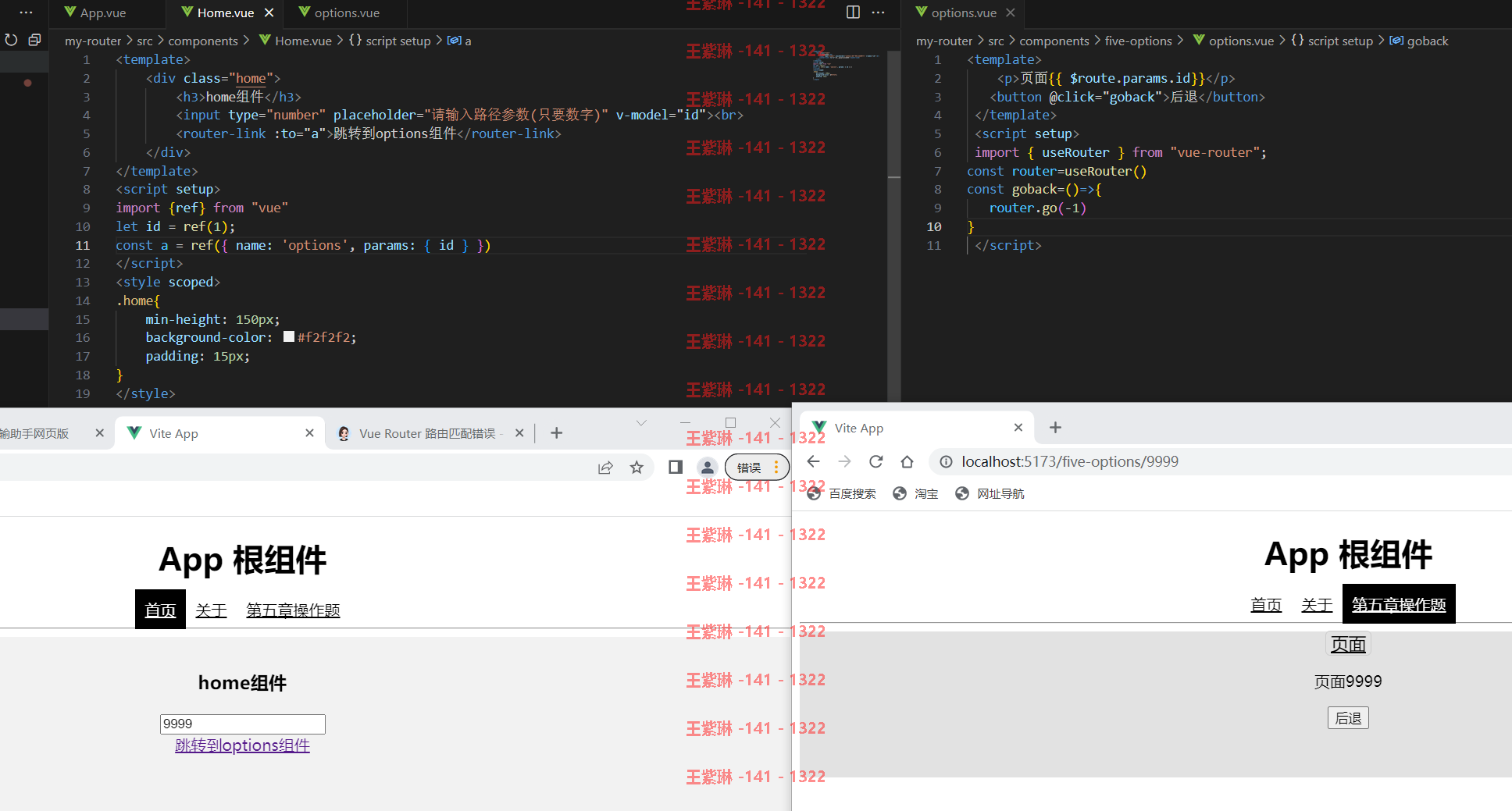Click 关于 nav link in left browser
The height and width of the screenshot is (811, 1512).
pos(211,610)
